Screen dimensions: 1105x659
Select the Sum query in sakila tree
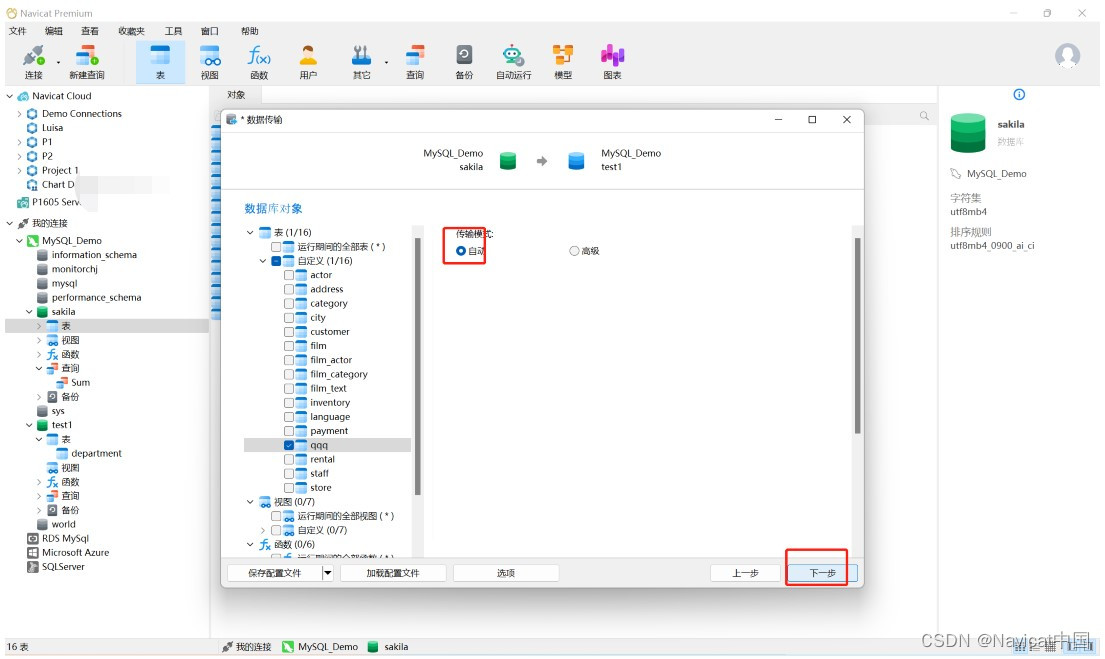point(80,383)
